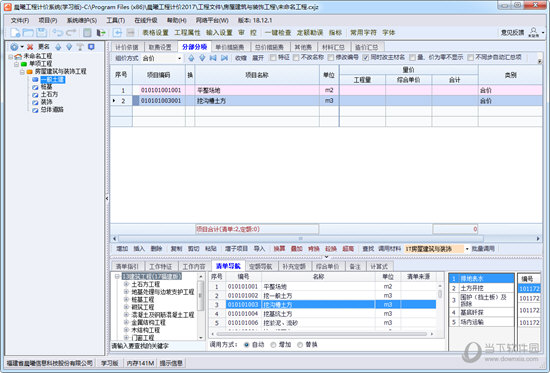Collapse the 未命名工程 root node
The image size is (550, 373).
pyautogui.click(x=11, y=56)
